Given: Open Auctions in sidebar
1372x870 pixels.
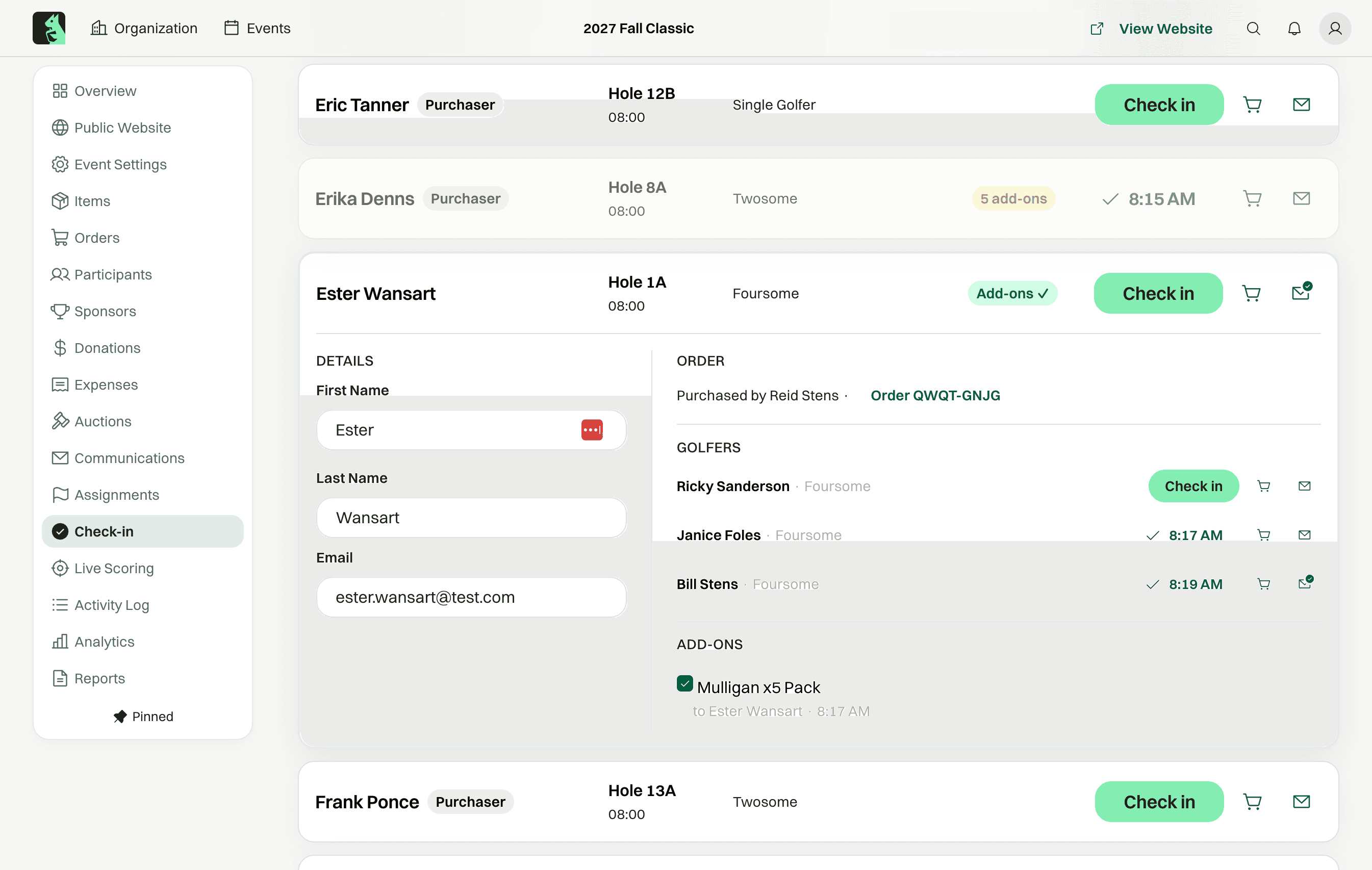Looking at the screenshot, I should pos(142,422).
